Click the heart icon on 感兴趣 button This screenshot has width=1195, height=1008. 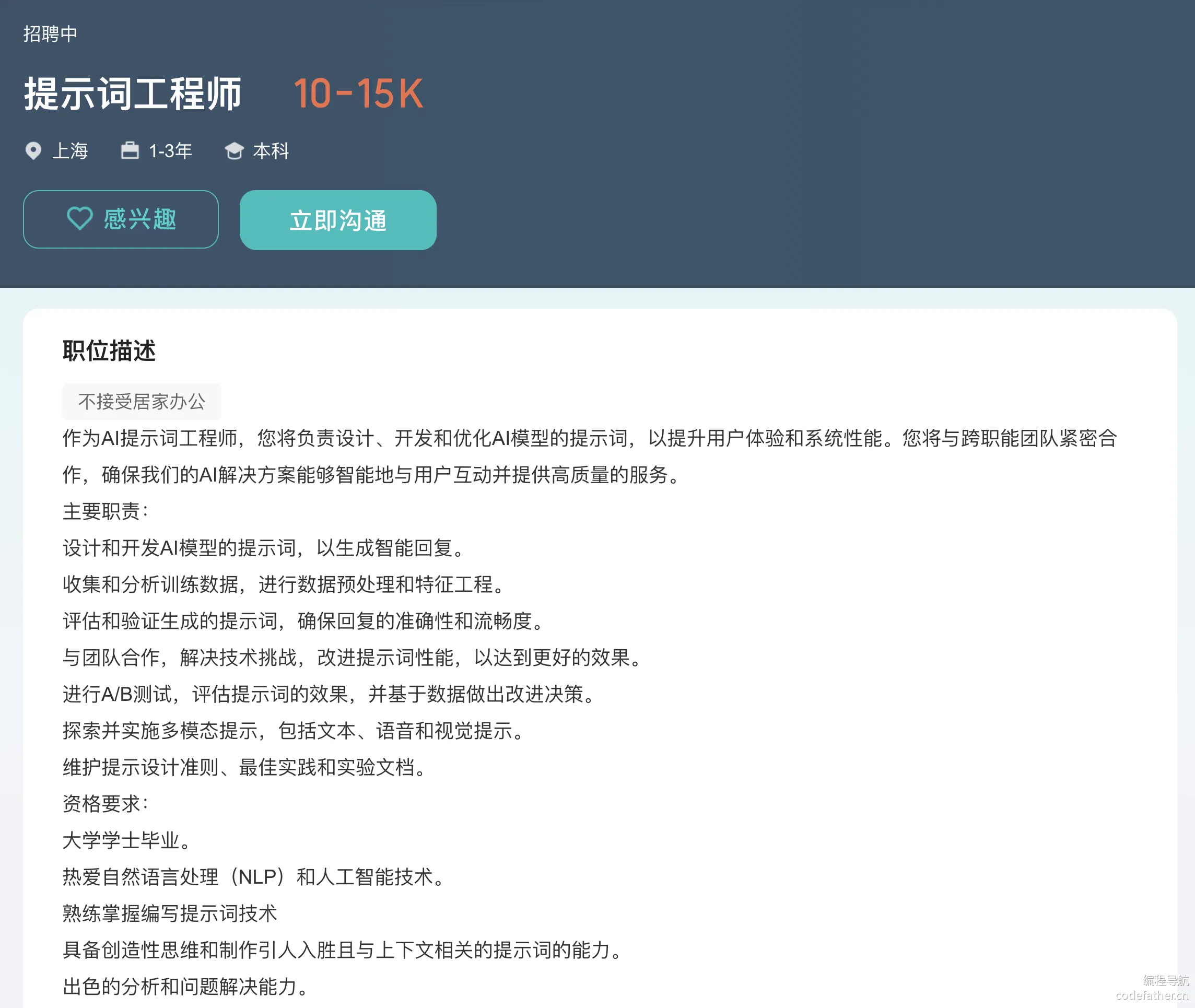pos(79,219)
